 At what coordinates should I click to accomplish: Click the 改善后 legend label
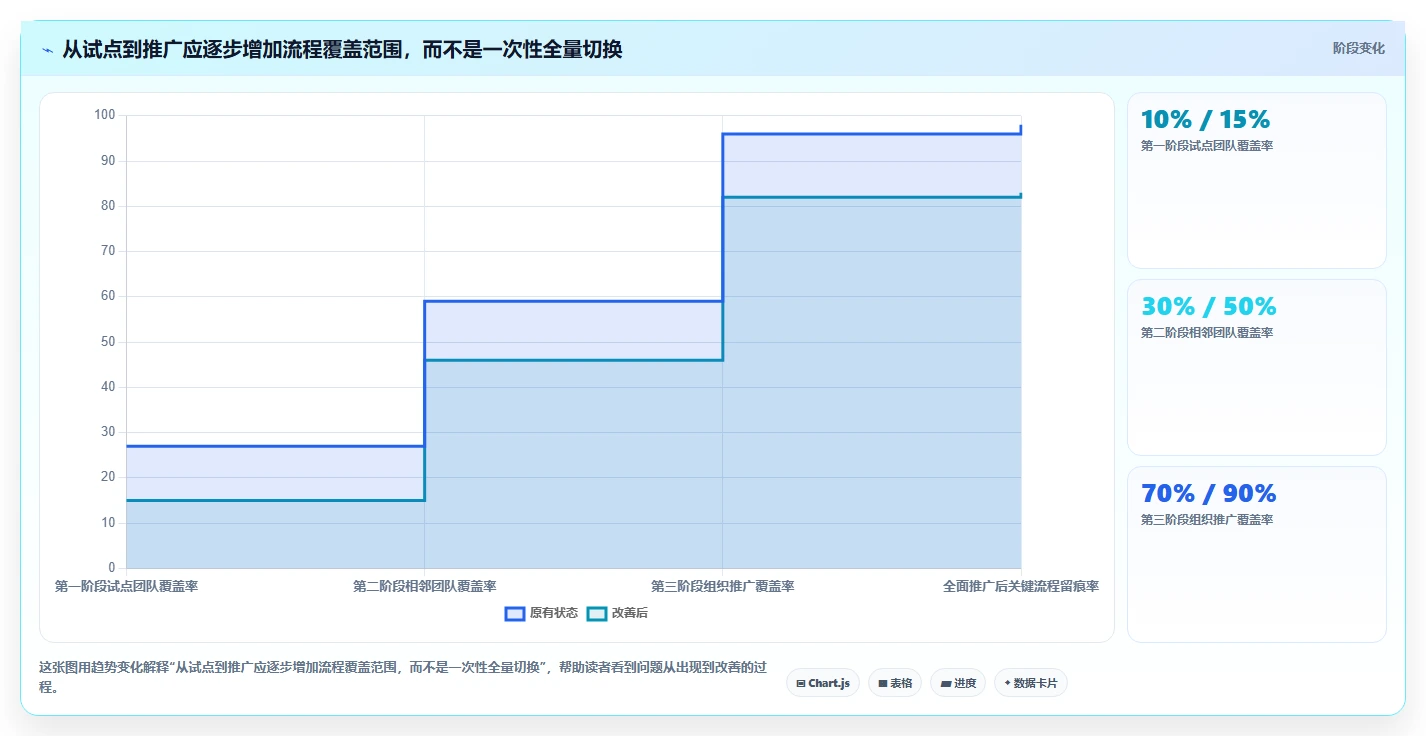[630, 613]
